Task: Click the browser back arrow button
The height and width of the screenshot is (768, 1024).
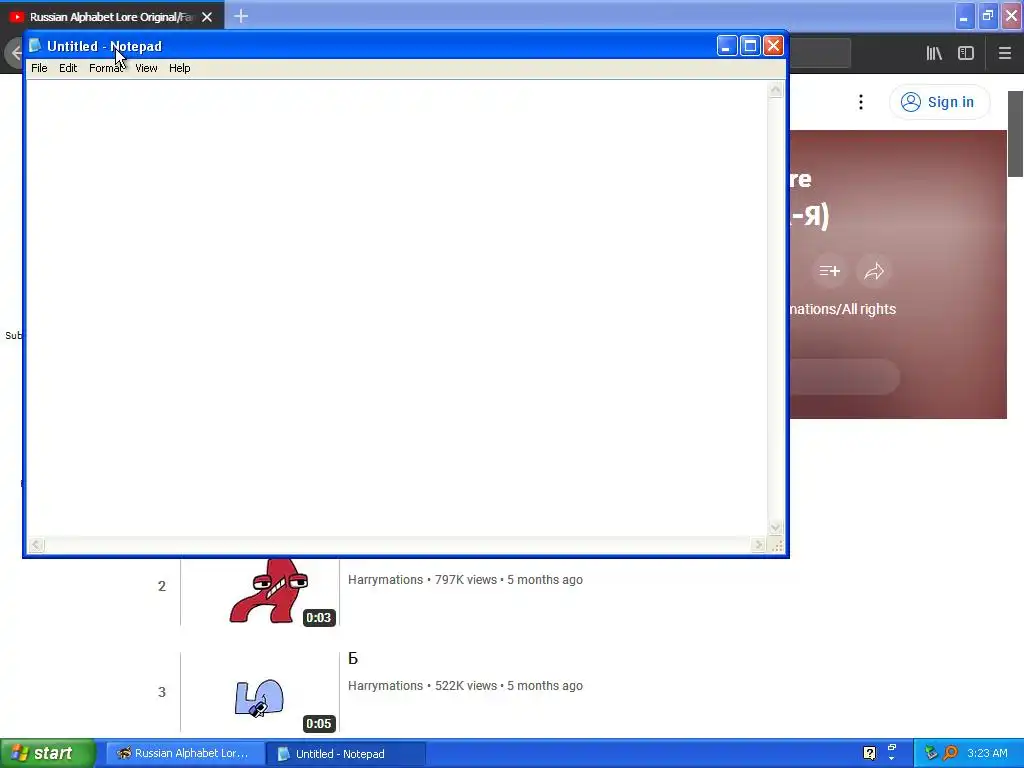Action: tap(14, 53)
